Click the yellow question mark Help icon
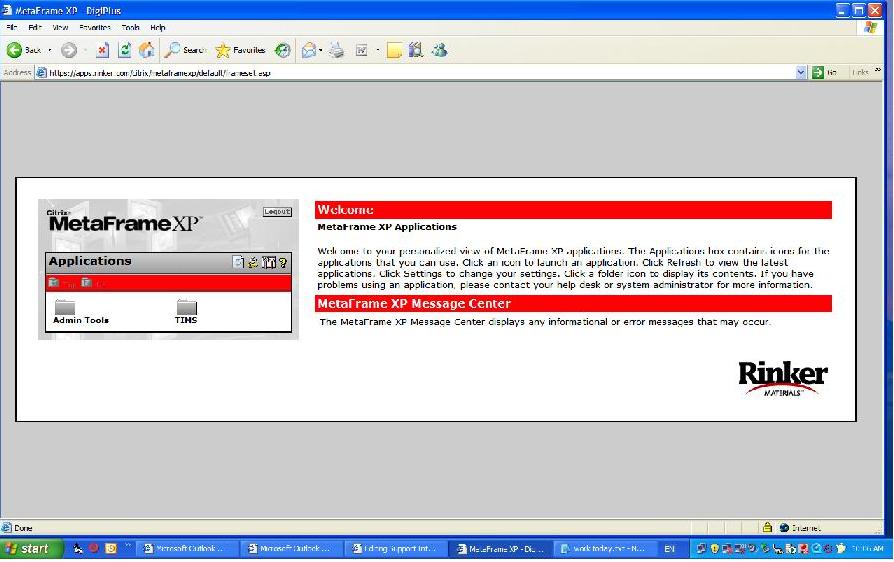894x562 pixels. [283, 262]
